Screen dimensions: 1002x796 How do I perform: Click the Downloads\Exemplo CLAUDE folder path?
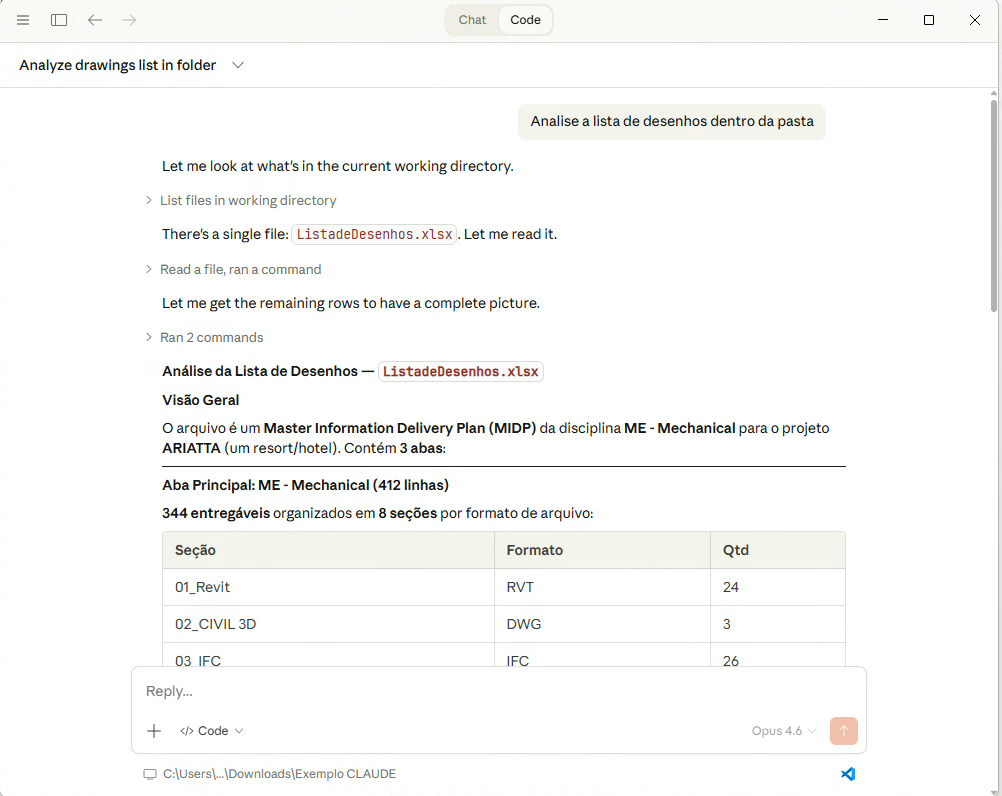[279, 774]
